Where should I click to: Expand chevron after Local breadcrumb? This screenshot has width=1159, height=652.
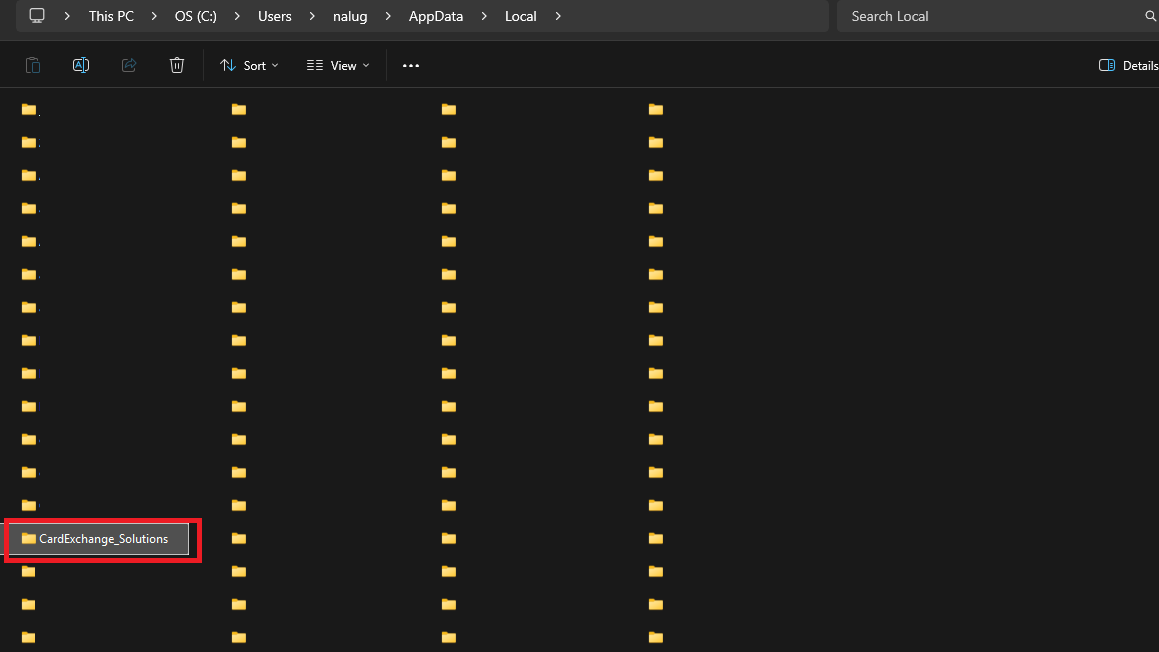point(558,16)
